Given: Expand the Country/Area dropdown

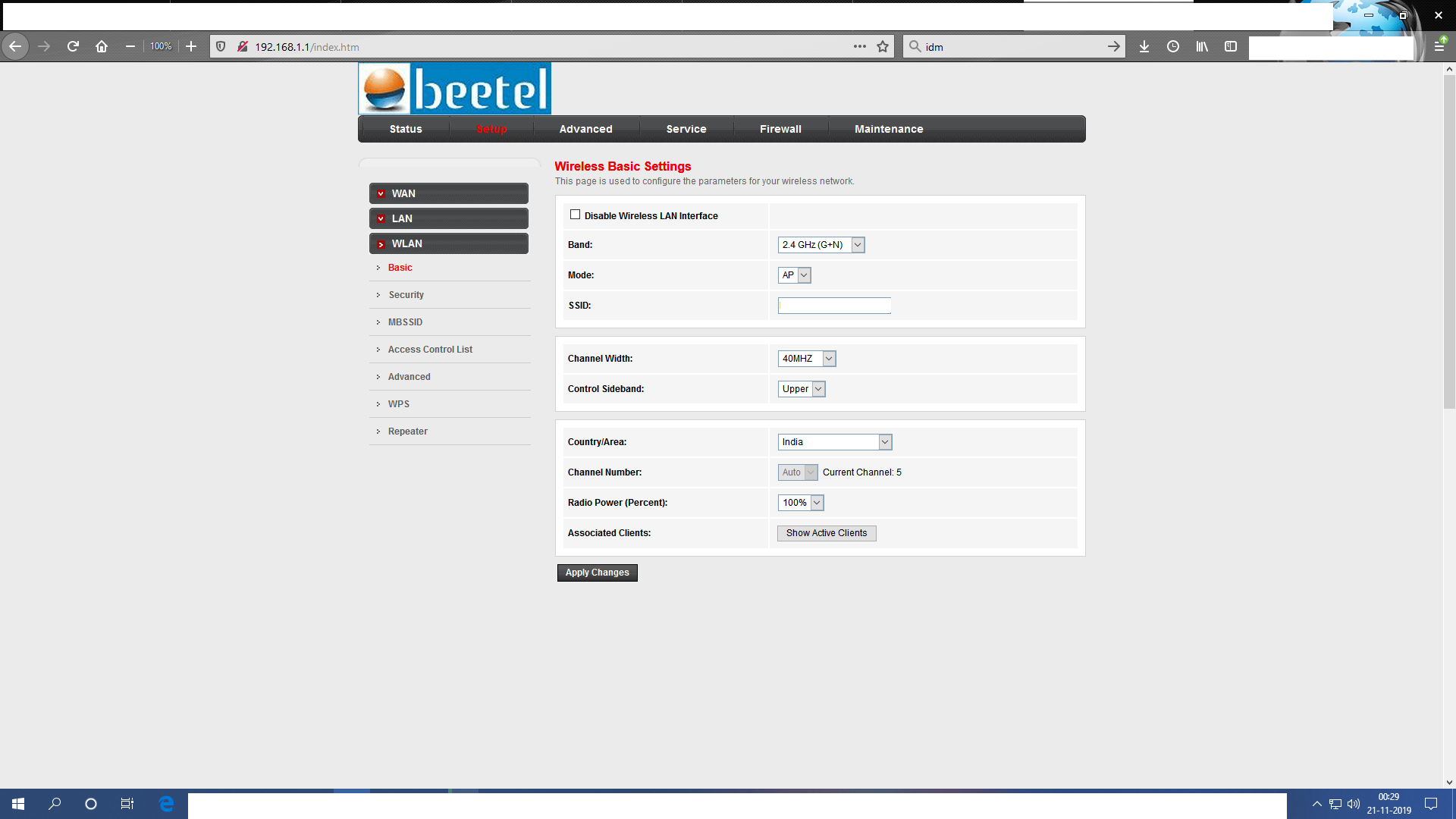Looking at the screenshot, I should (834, 442).
